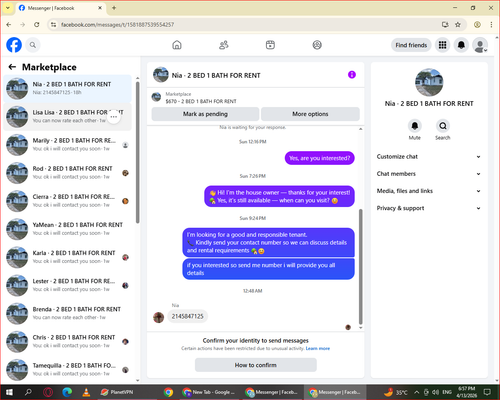The image size is (500, 400).
Task: Open the taskbar volume icon
Action: 435,392
